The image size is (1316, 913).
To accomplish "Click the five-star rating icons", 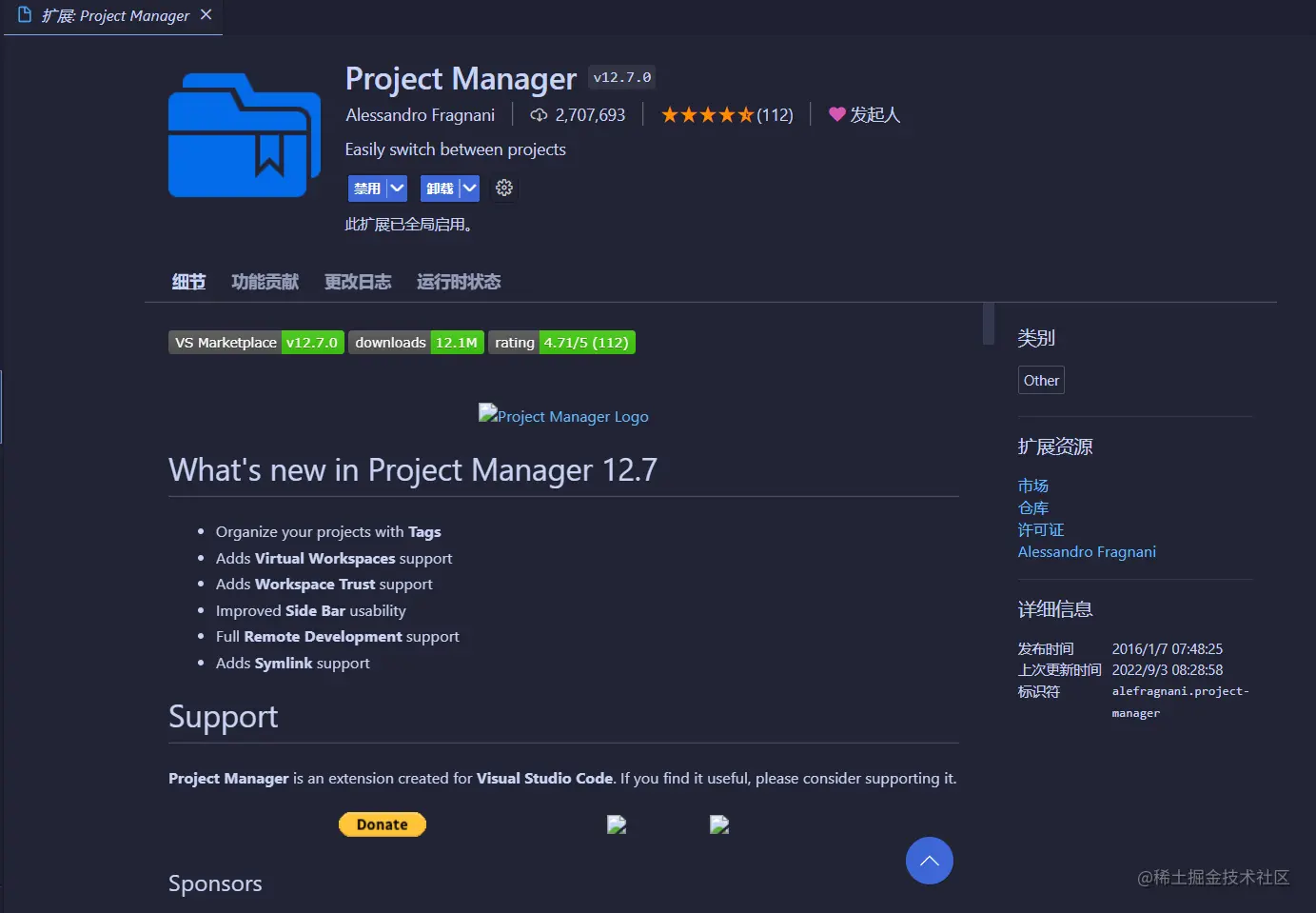I will coord(707,115).
